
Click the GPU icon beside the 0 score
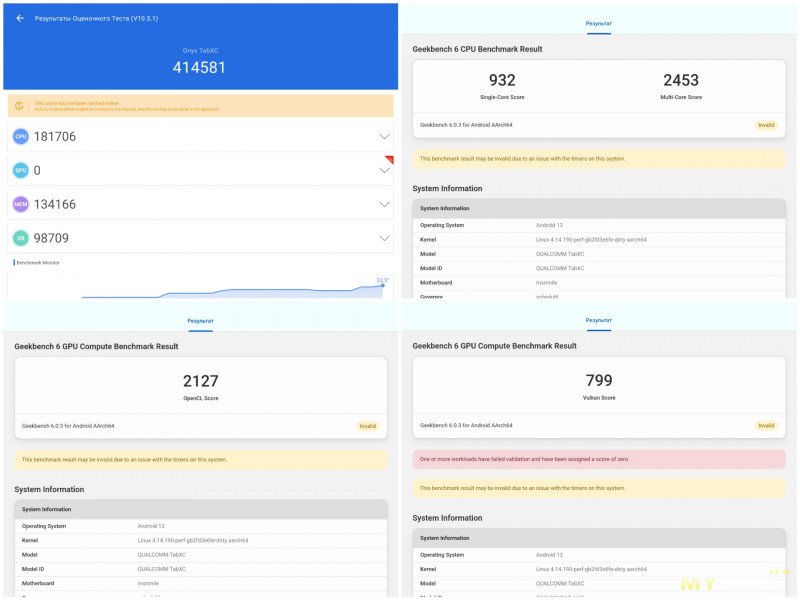20,170
